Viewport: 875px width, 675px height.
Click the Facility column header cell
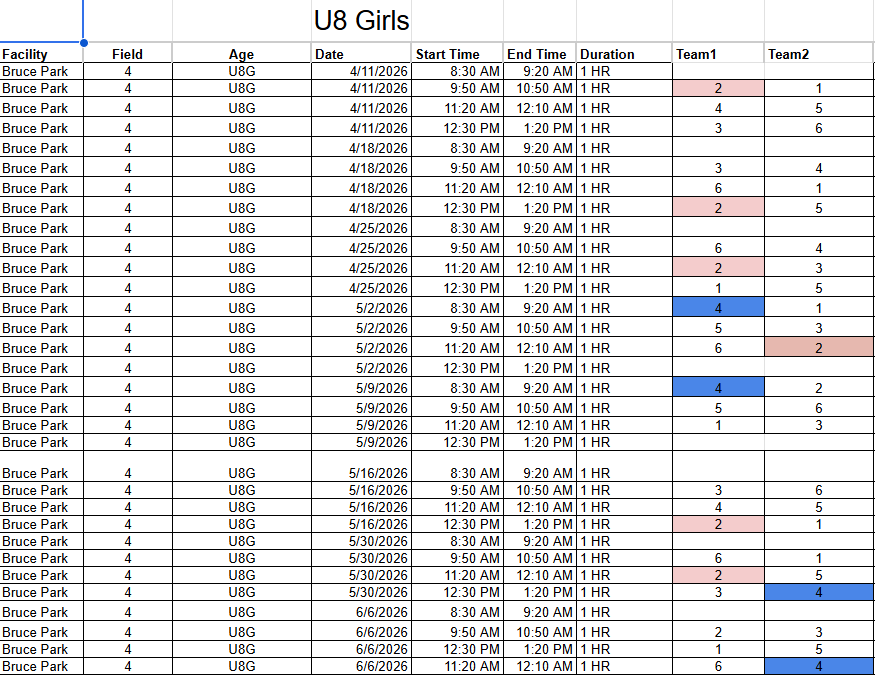41,54
